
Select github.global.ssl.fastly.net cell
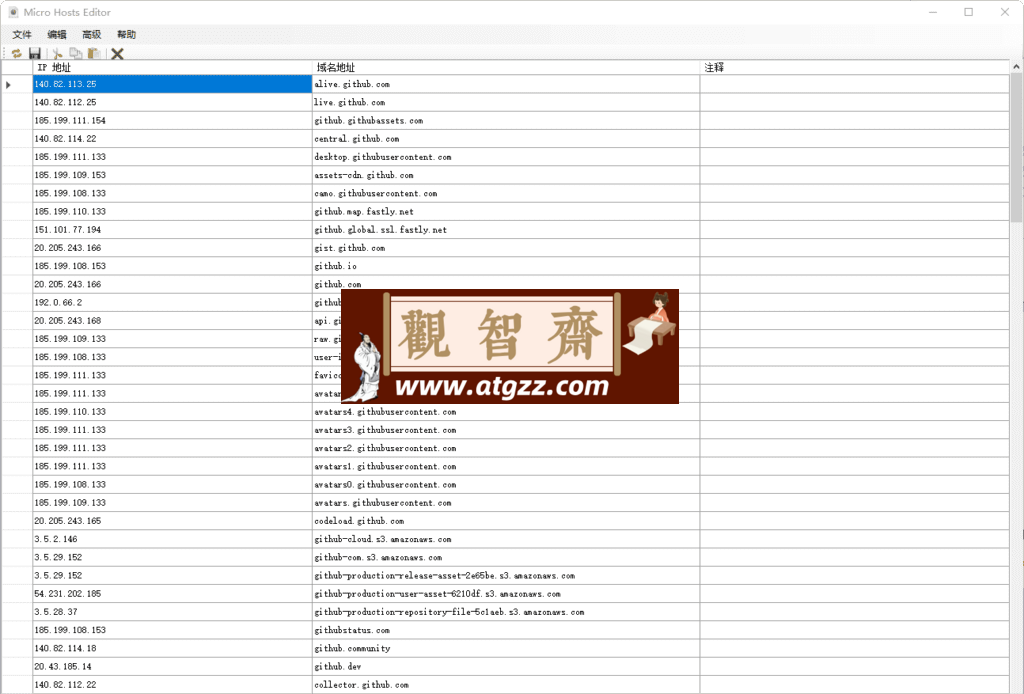[506, 230]
